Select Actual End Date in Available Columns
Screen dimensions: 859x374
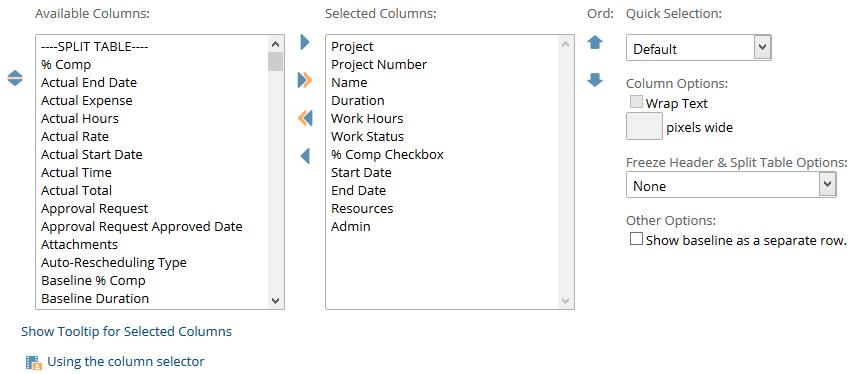(89, 83)
